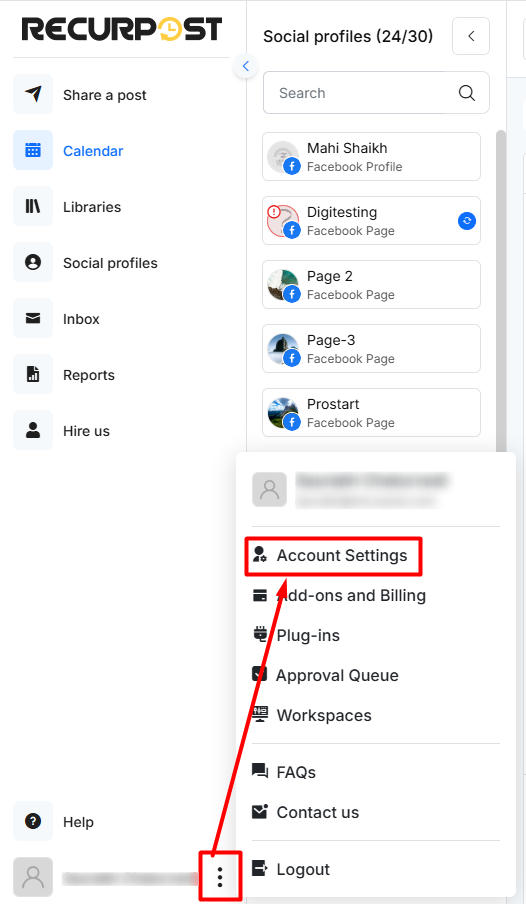The width and height of the screenshot is (526, 904).
Task: Open the three-dot user menu
Action: (x=220, y=877)
